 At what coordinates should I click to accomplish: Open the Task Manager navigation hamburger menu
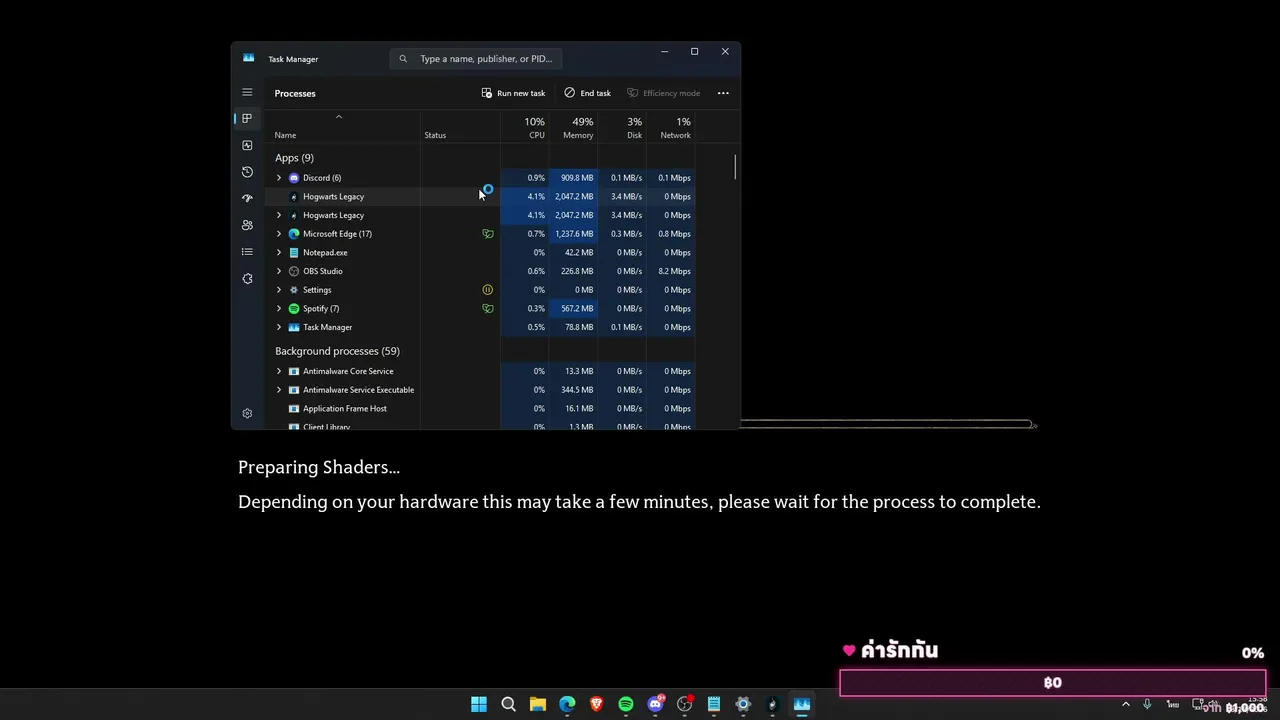point(247,92)
